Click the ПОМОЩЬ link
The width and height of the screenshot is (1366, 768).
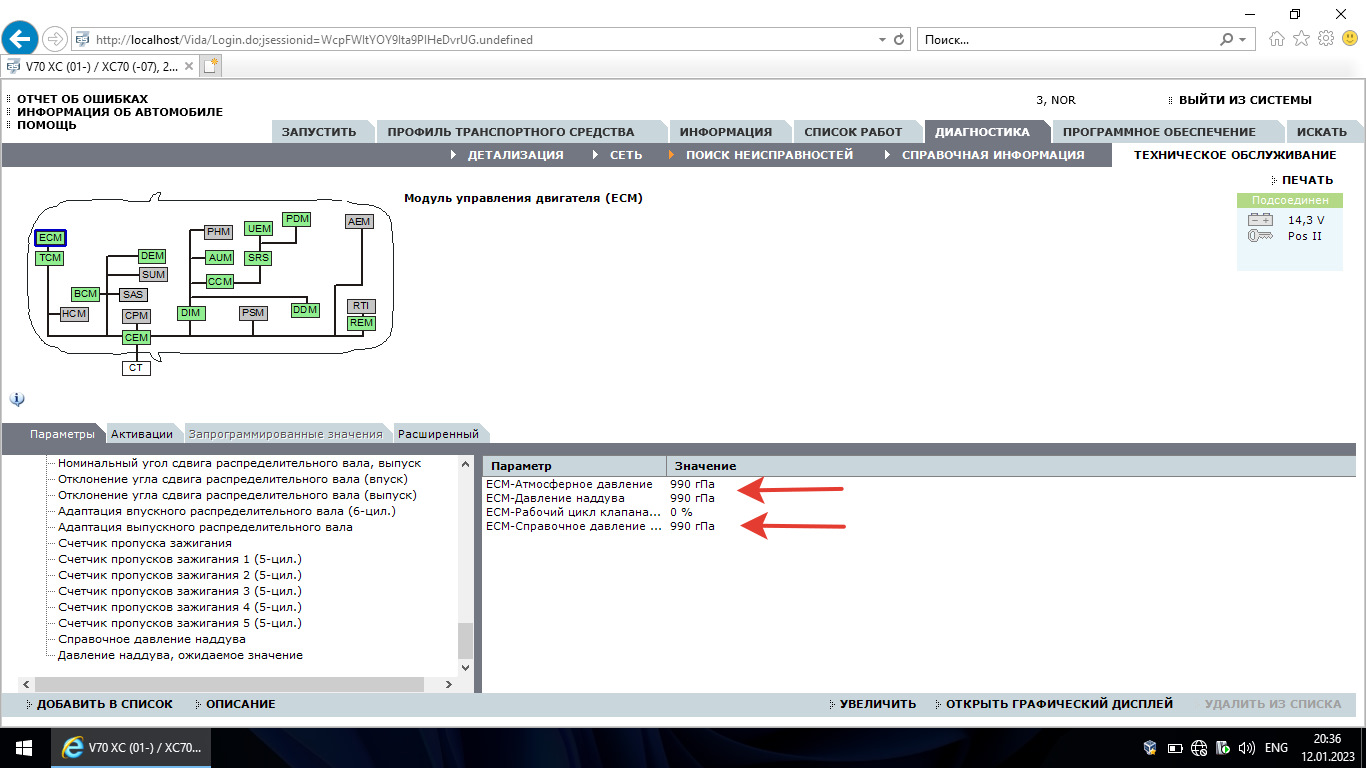pos(47,125)
